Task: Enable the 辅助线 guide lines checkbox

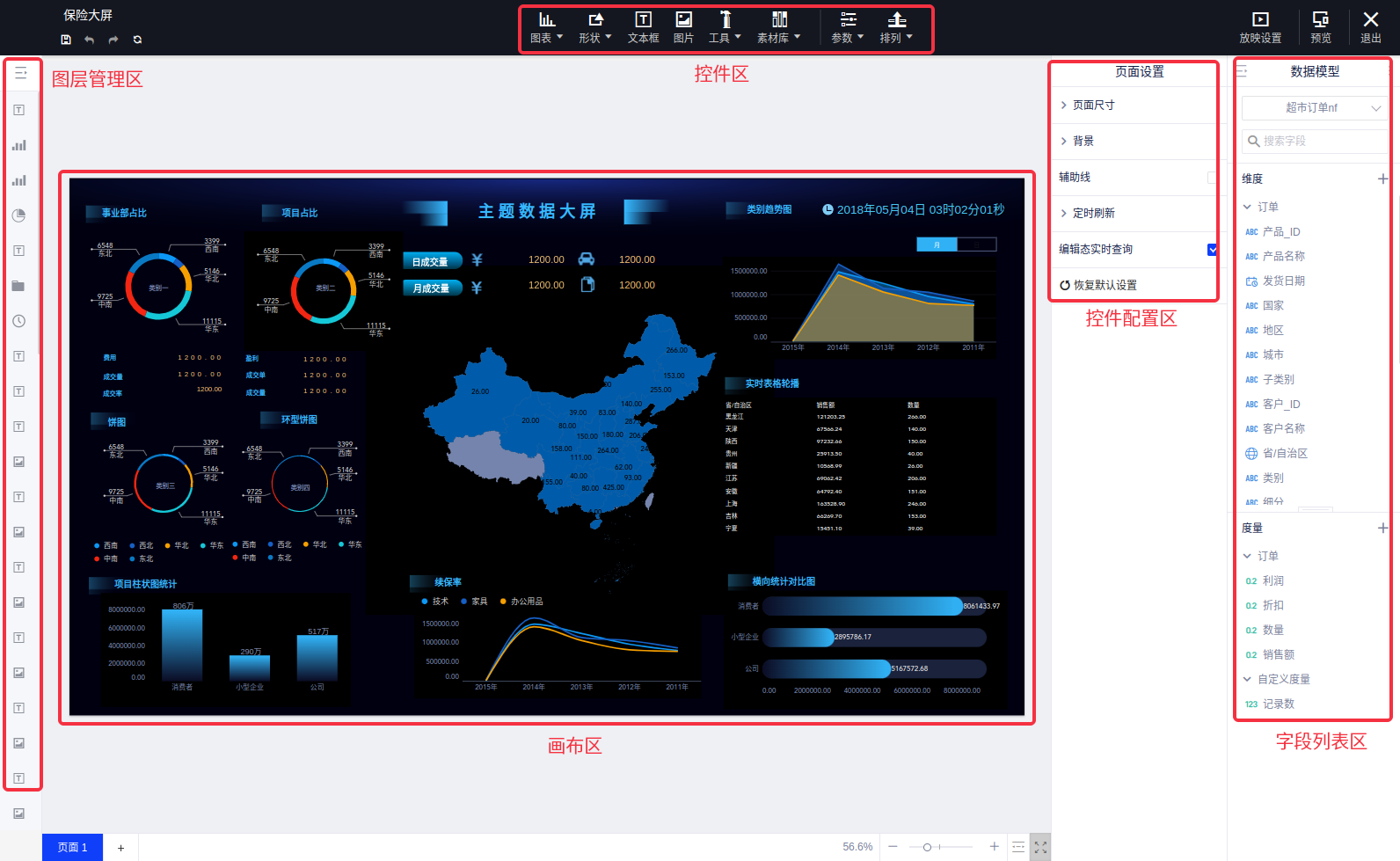Action: click(1213, 178)
